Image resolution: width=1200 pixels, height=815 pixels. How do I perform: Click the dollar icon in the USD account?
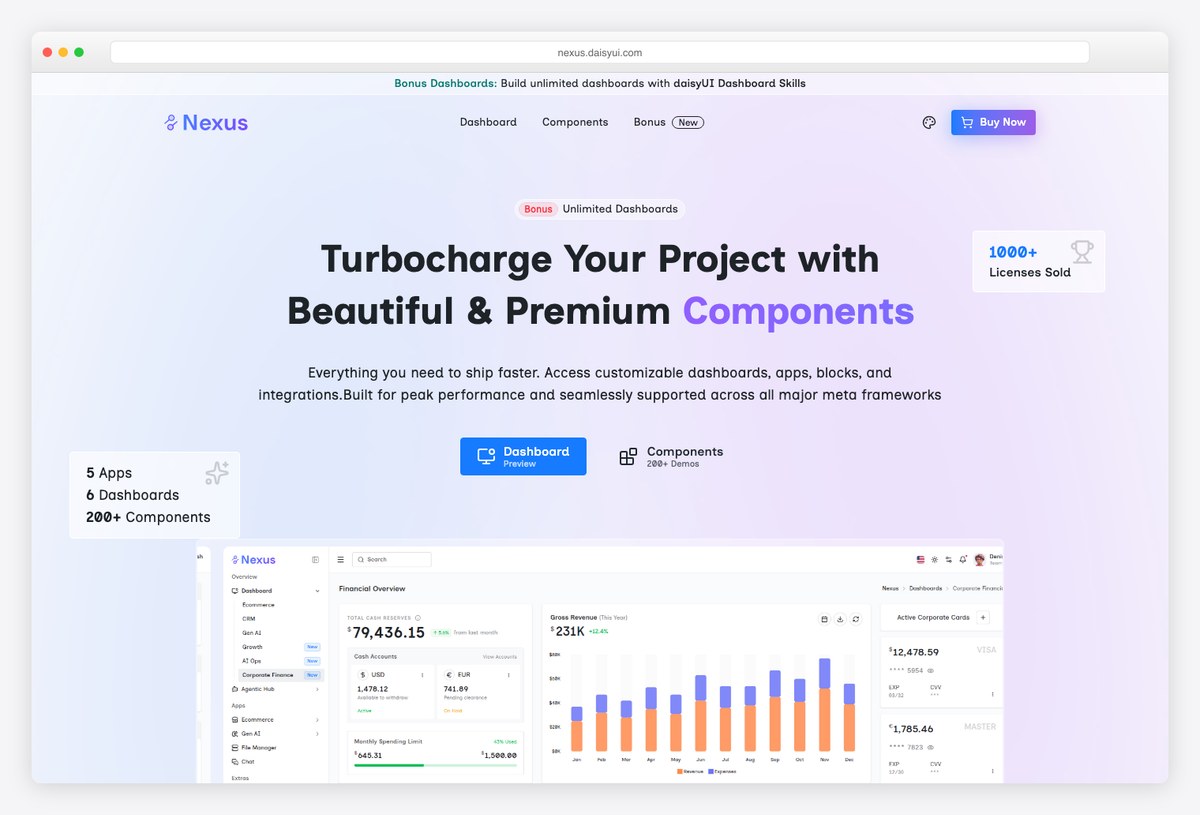tap(363, 675)
